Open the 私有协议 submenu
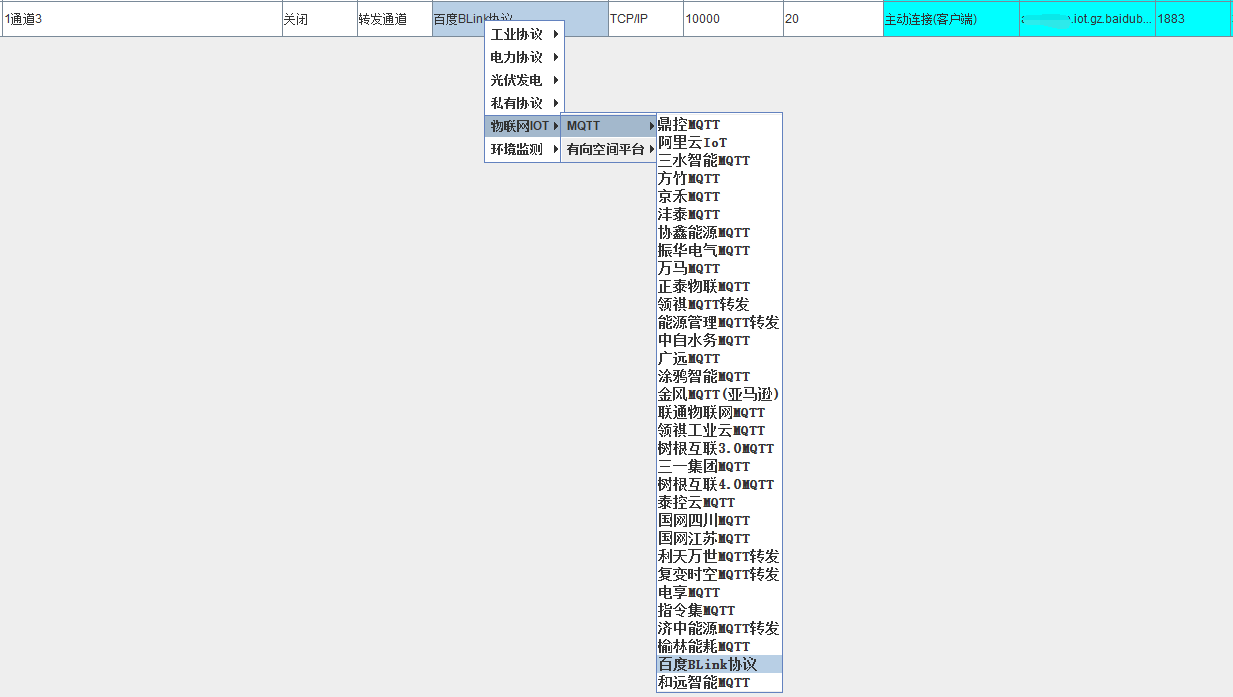This screenshot has height=697, width=1233. point(524,103)
